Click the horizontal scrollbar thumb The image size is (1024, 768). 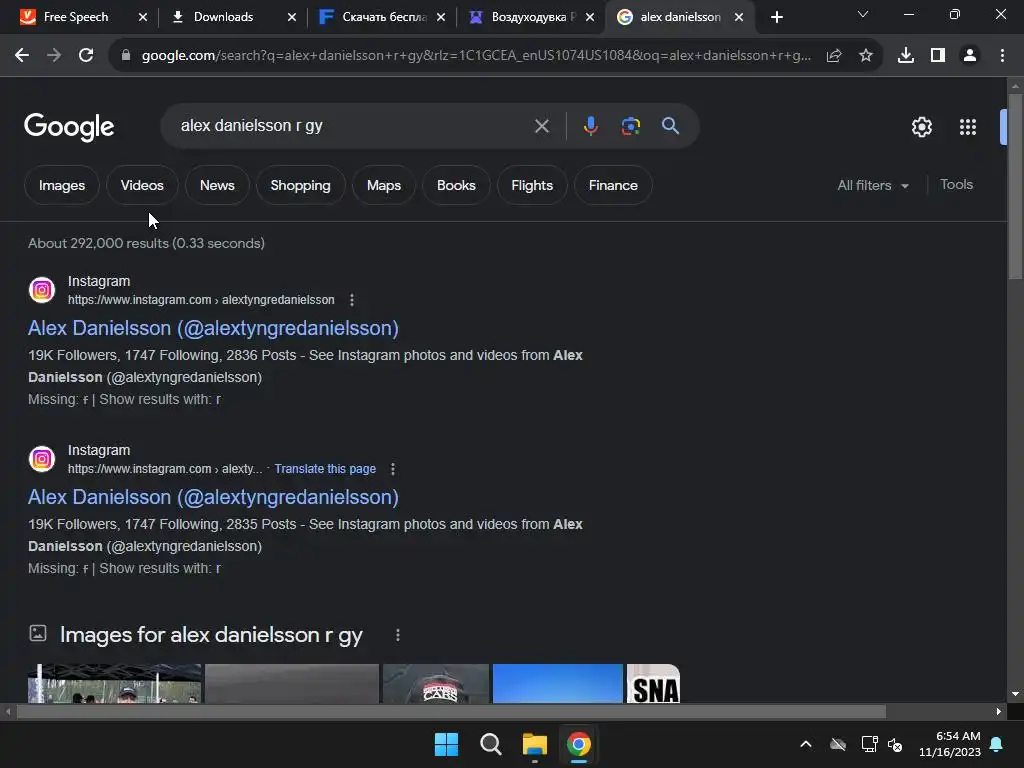451,711
